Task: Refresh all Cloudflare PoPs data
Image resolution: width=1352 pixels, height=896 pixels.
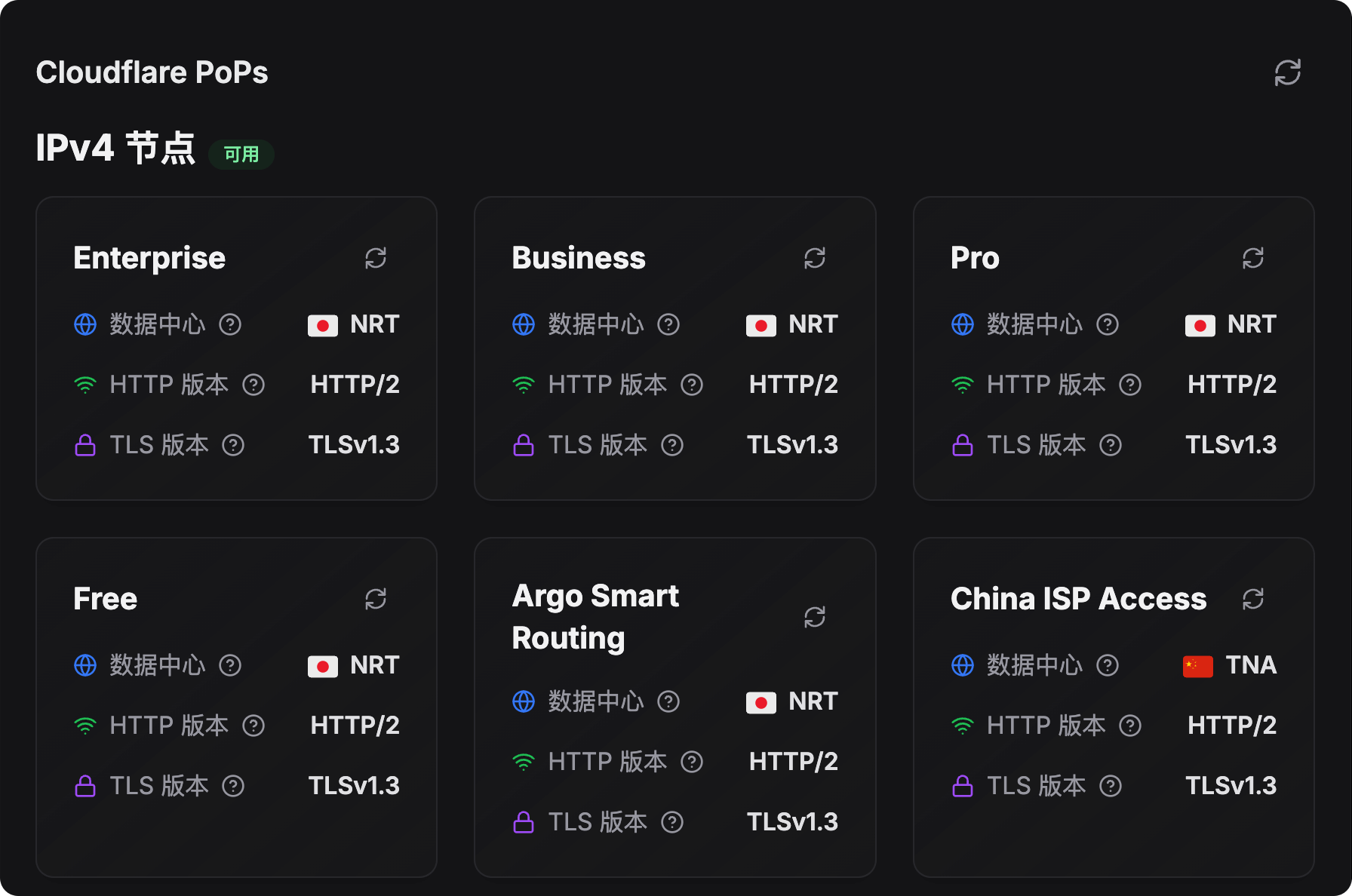Action: click(1287, 73)
